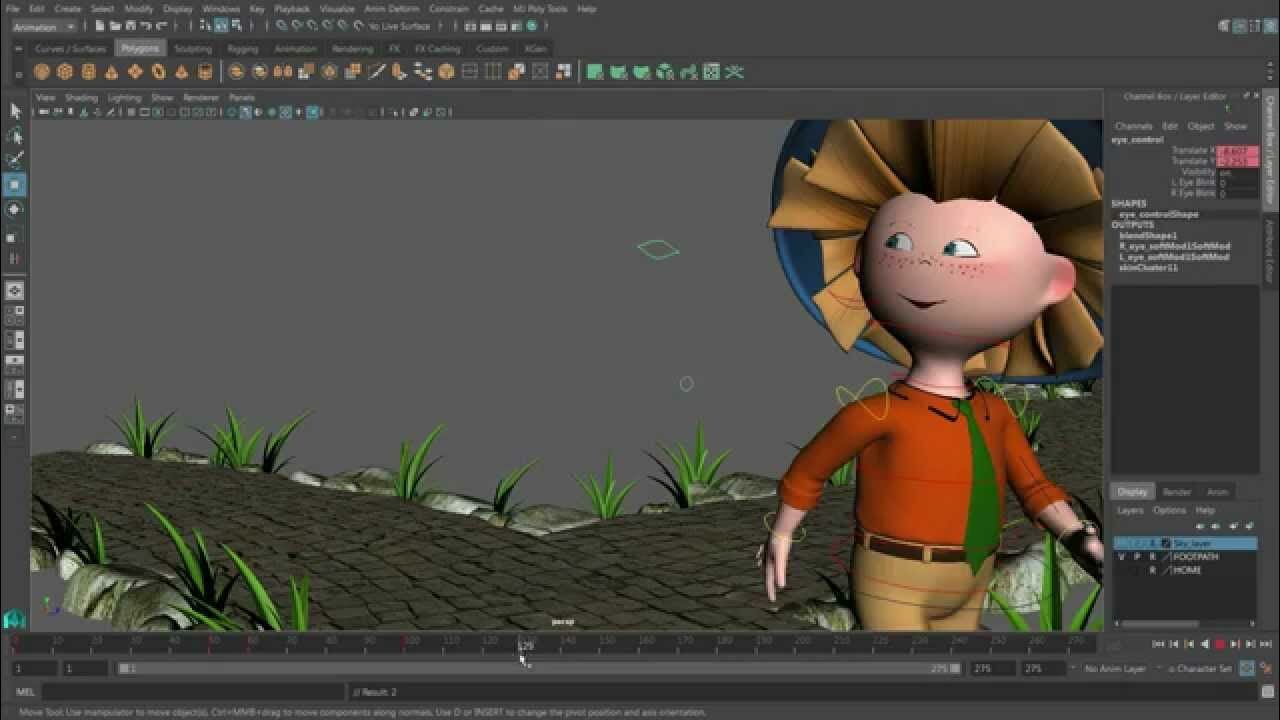Click the single-pane layout icon in the left sidebar
The image size is (1280, 720).
[15, 291]
